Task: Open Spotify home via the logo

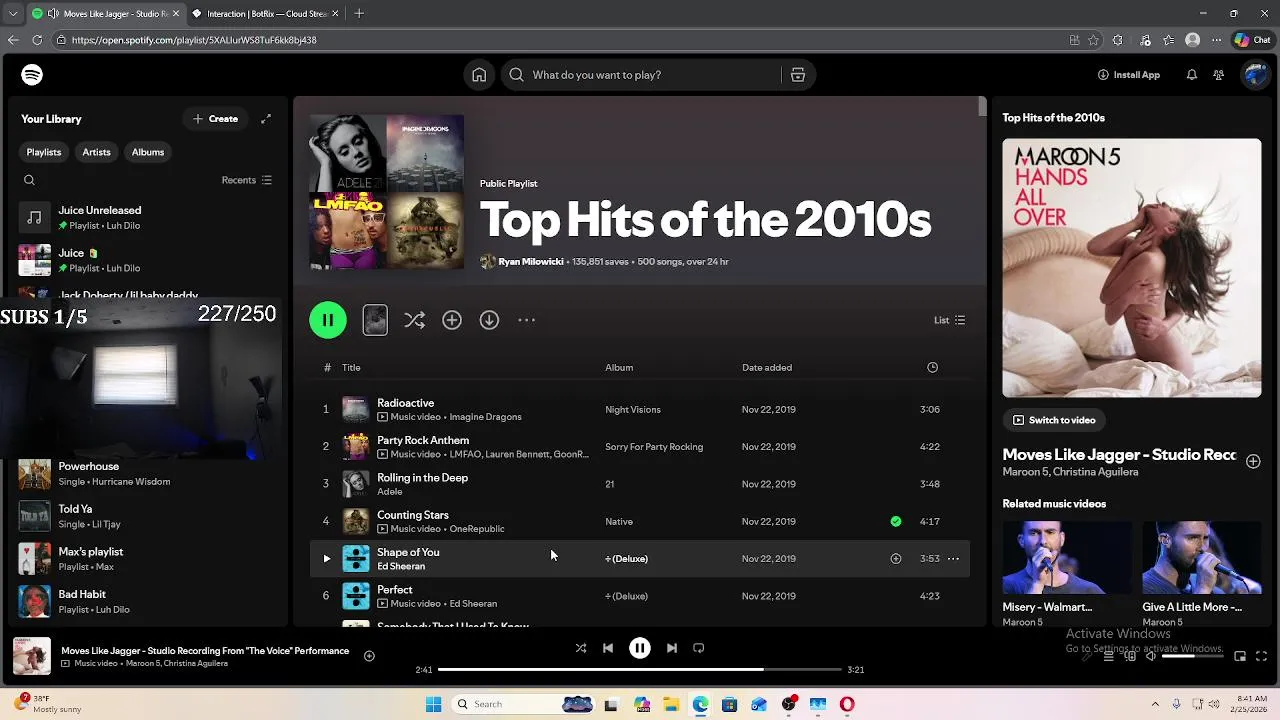Action: click(x=32, y=75)
